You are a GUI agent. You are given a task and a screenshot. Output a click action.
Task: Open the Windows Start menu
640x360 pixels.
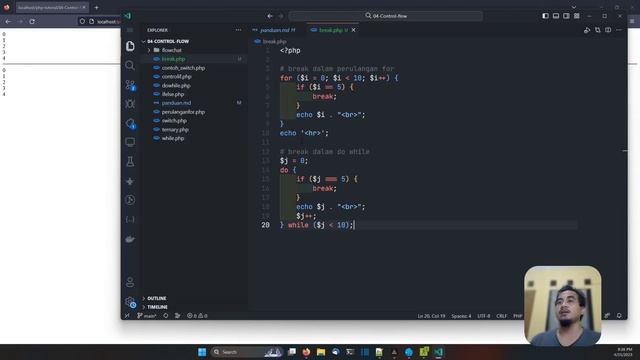[x=202, y=352]
